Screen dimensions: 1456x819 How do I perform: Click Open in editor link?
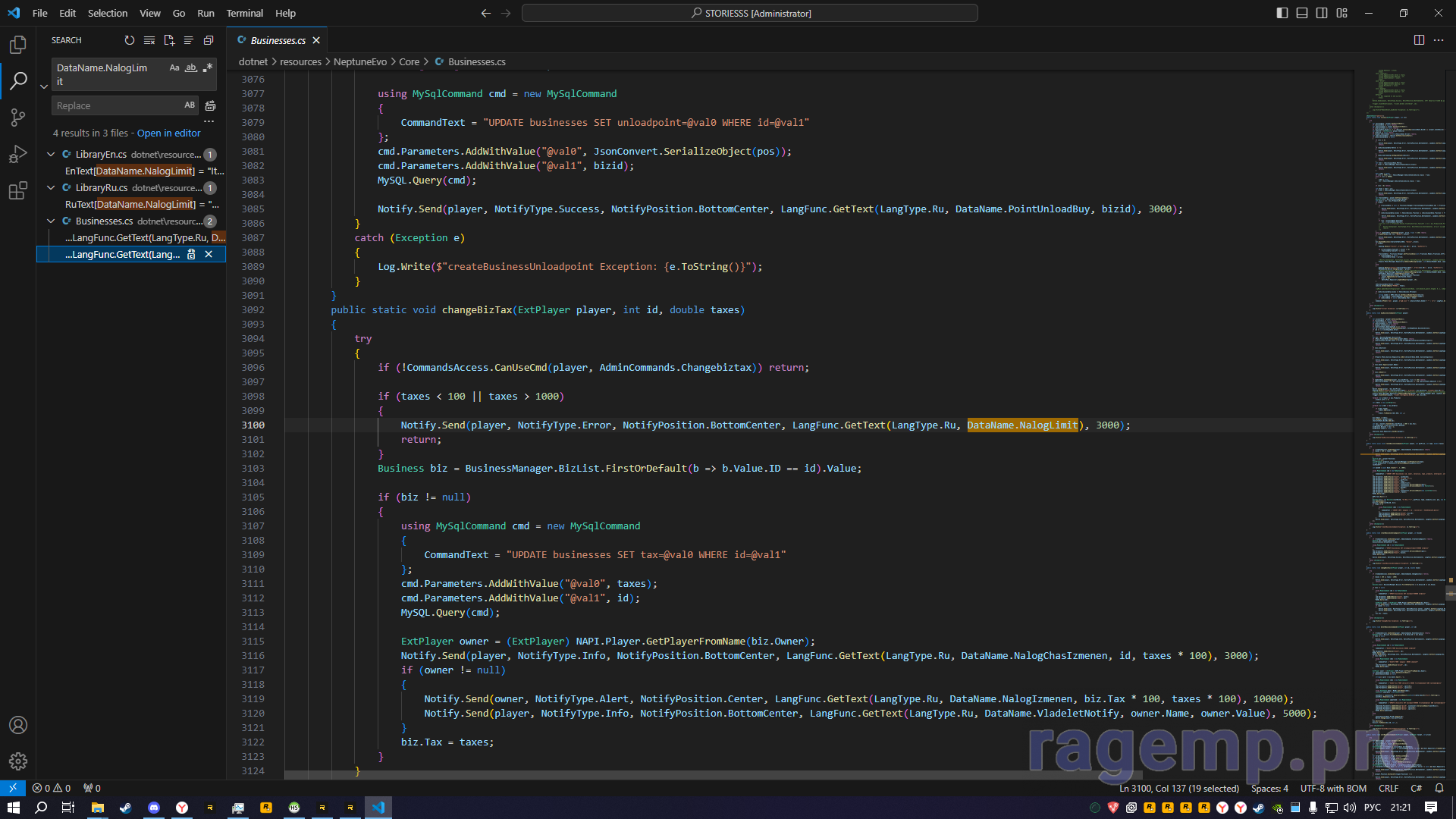point(168,133)
